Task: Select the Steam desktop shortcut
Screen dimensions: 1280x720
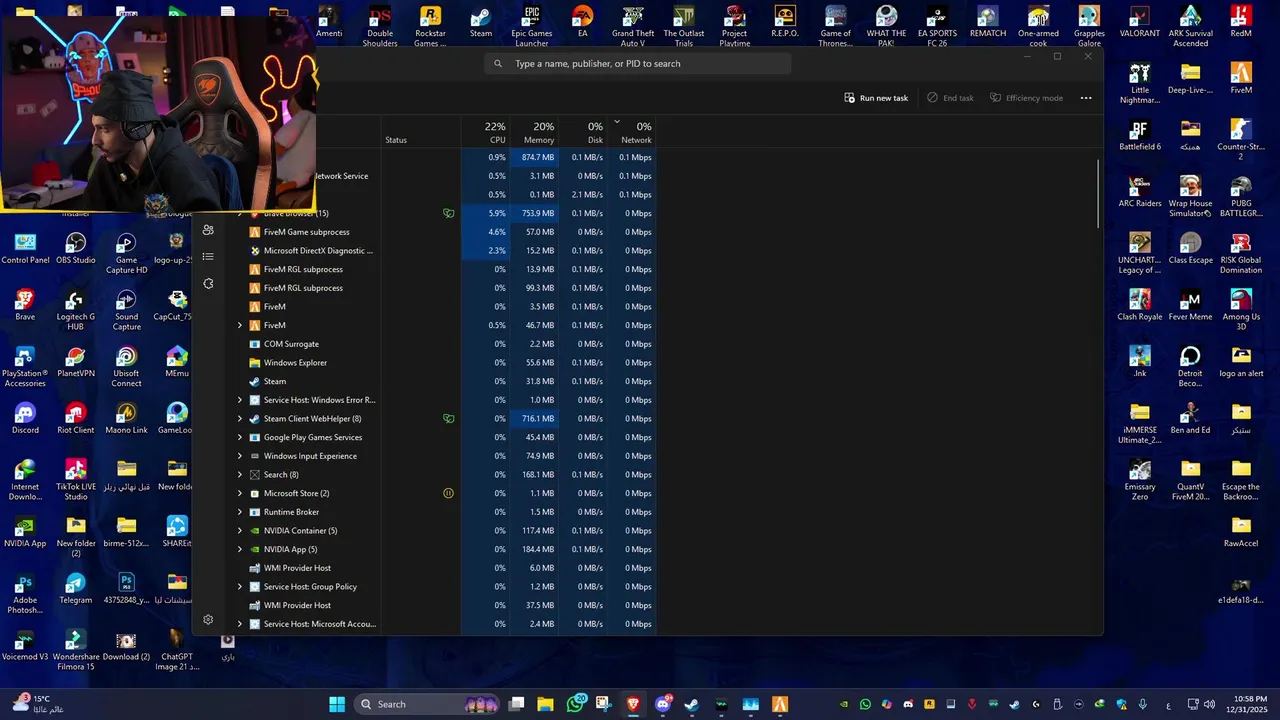Action: [x=481, y=22]
